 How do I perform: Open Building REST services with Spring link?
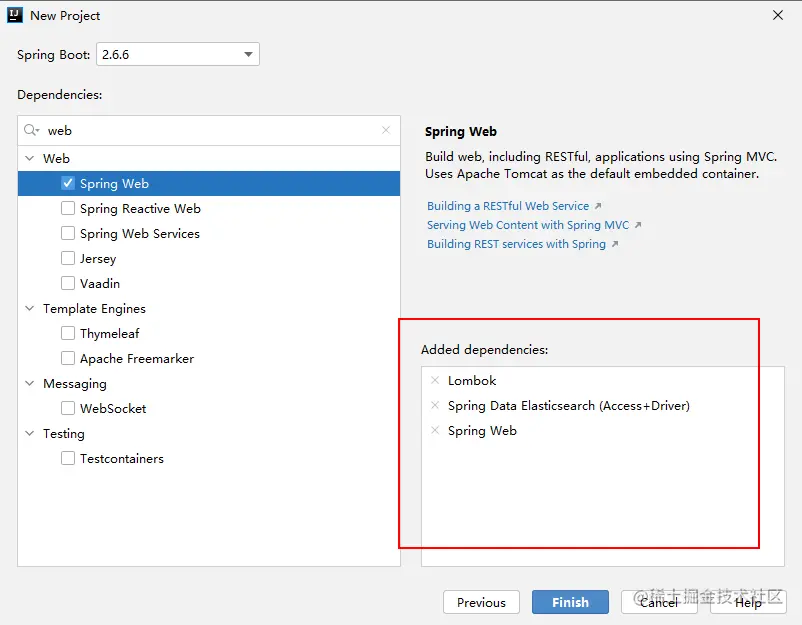pos(516,244)
